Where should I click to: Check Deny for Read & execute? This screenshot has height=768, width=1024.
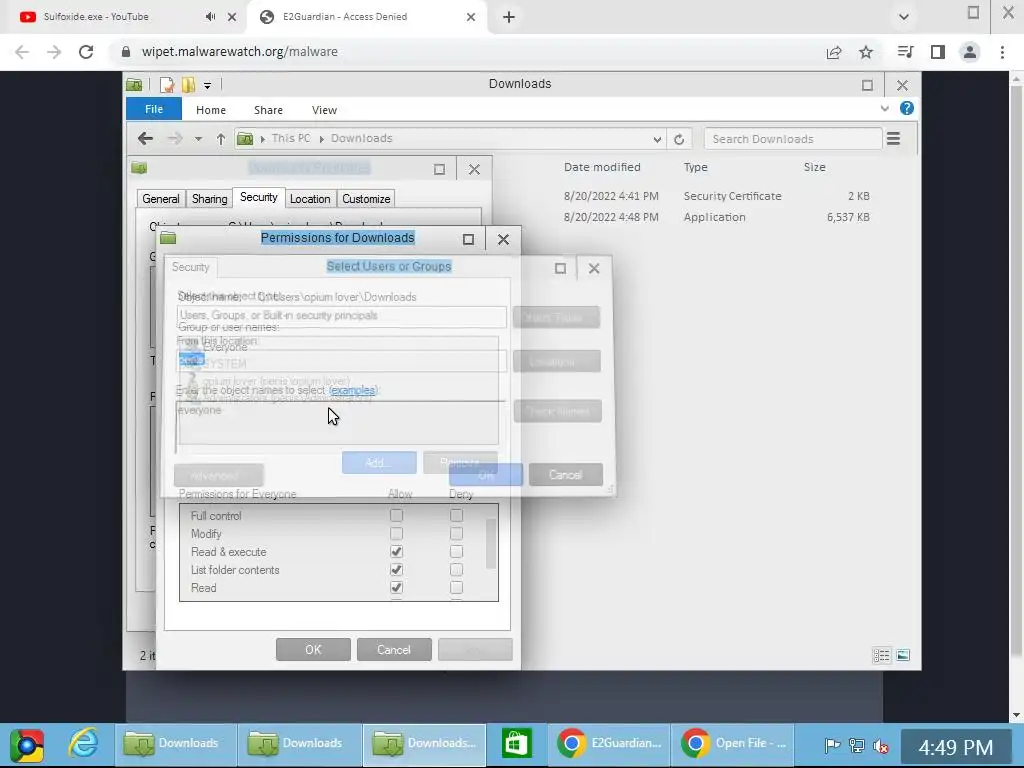coord(456,552)
